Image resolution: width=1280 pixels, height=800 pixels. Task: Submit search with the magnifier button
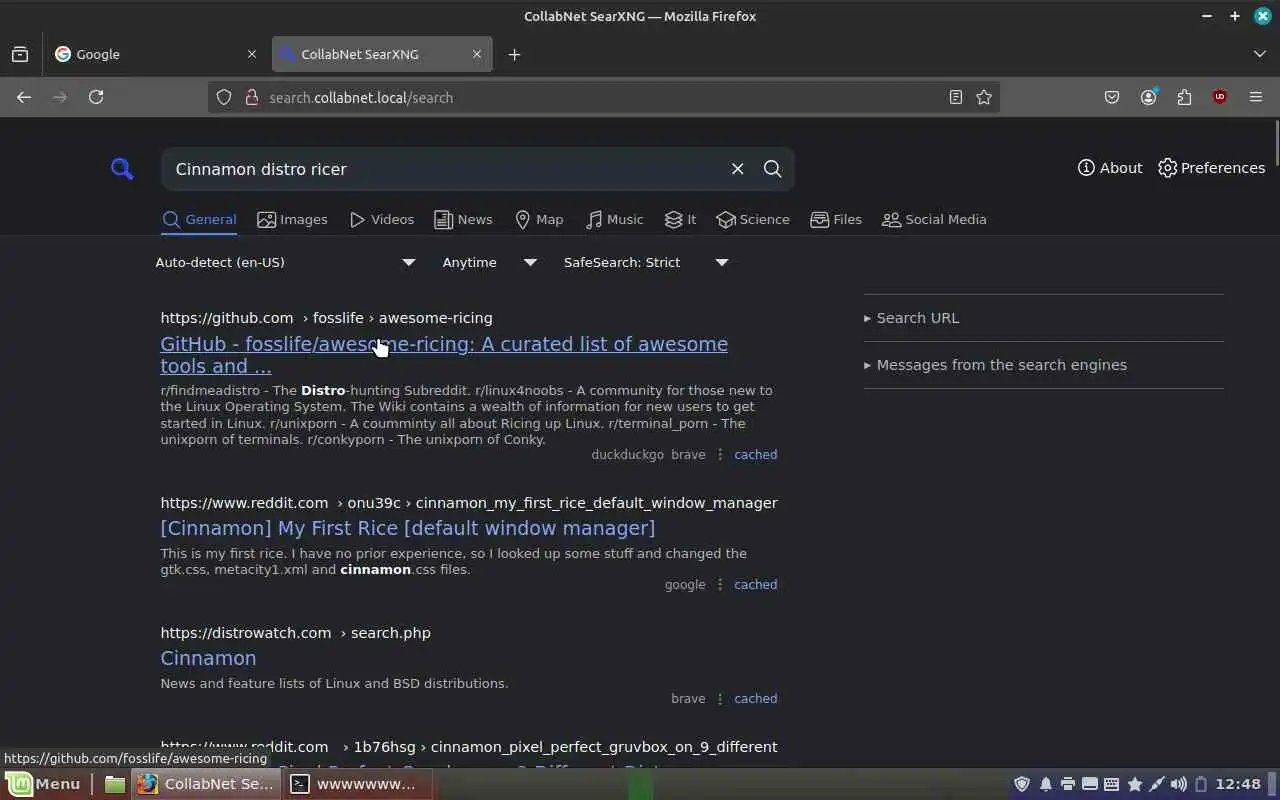772,169
